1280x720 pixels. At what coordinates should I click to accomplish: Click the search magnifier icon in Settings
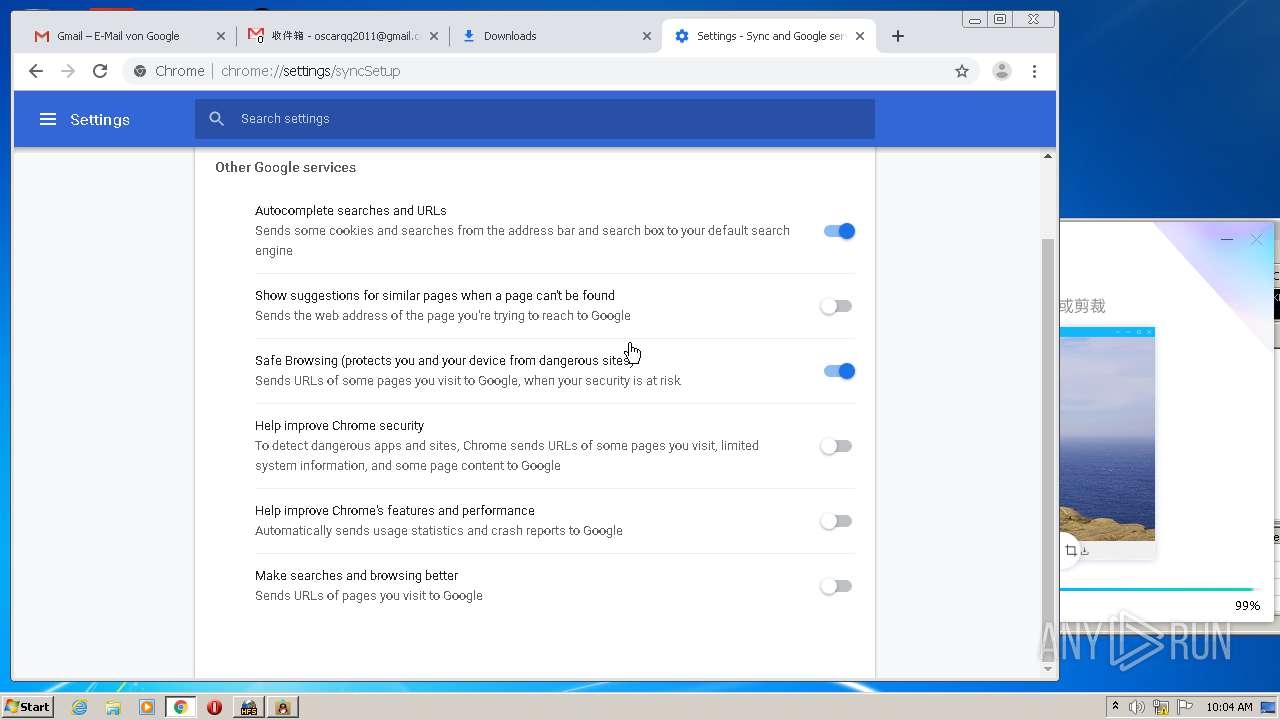coord(217,119)
